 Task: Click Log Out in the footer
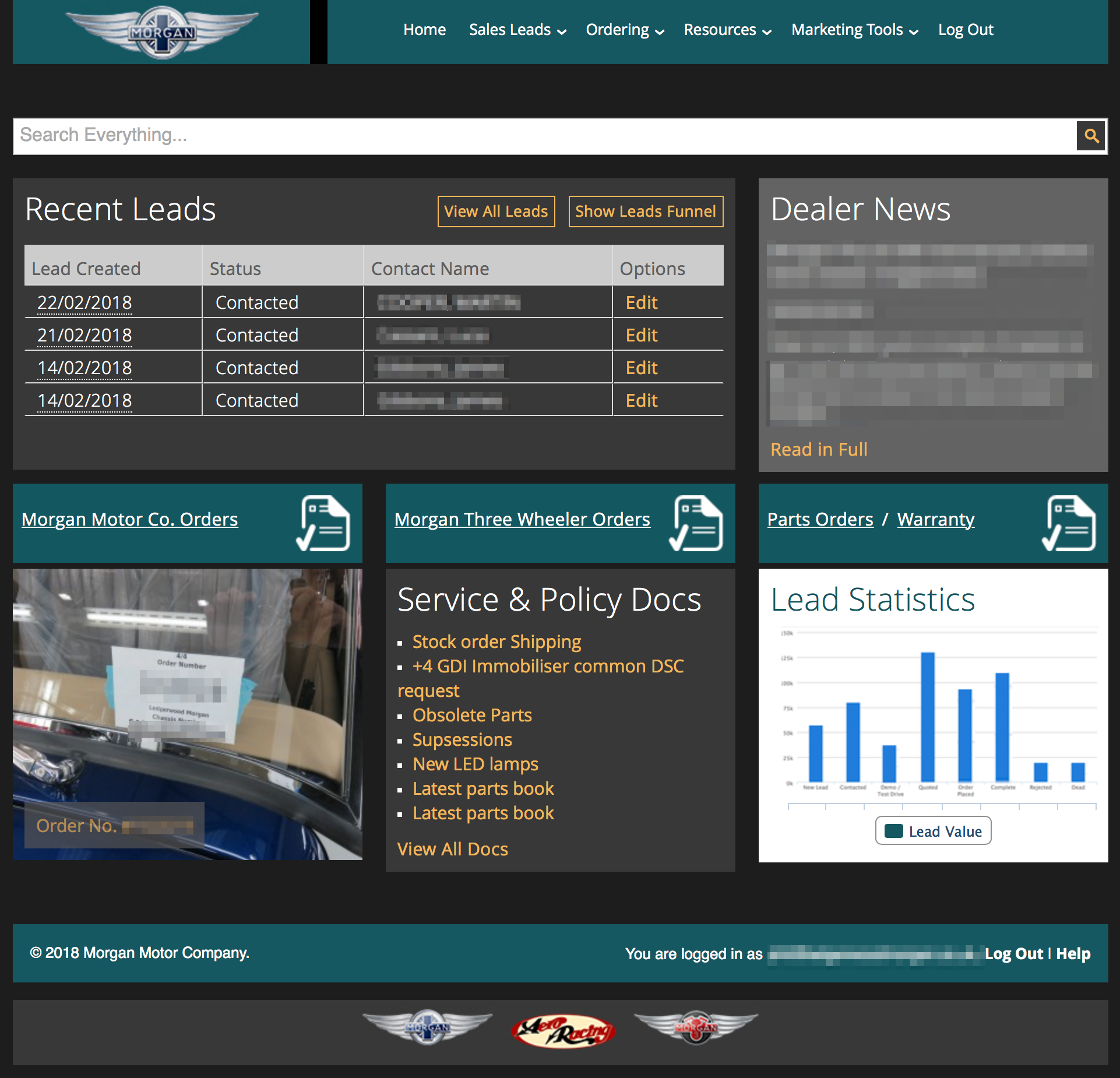(x=1014, y=954)
